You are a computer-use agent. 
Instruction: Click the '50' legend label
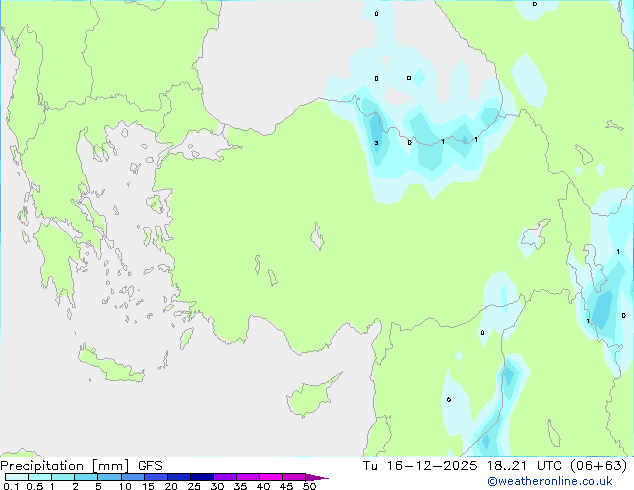click(309, 486)
